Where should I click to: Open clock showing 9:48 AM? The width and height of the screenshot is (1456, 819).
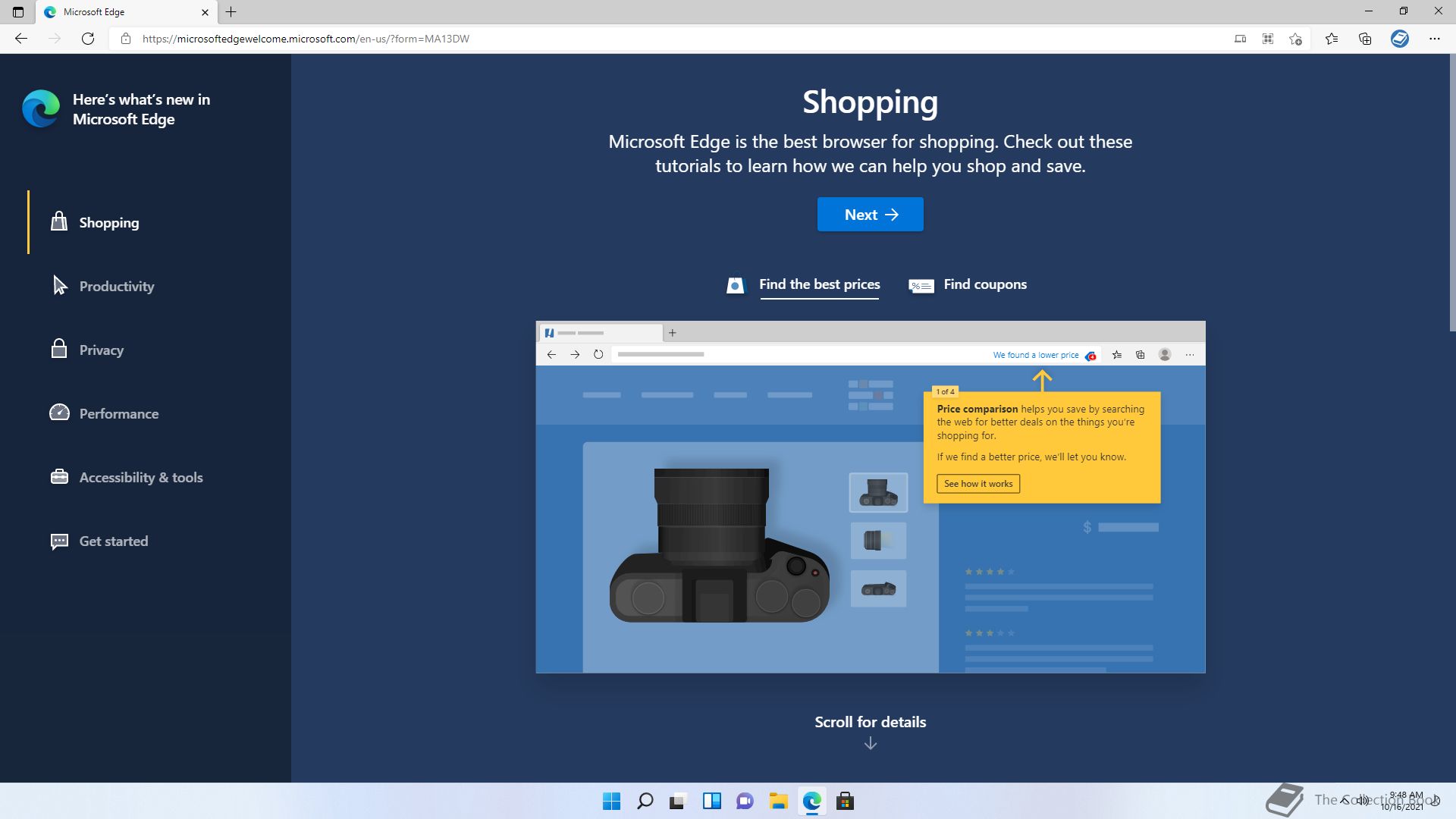1401,801
